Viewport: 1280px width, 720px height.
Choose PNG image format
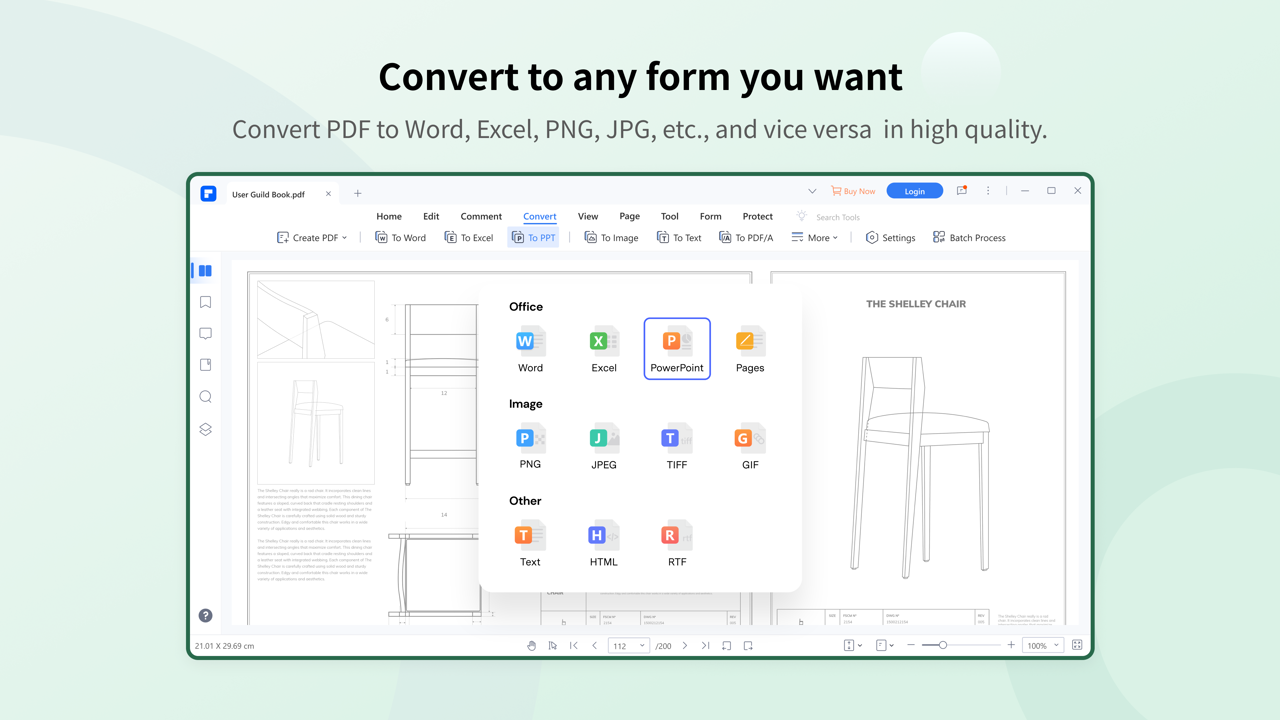[530, 446]
